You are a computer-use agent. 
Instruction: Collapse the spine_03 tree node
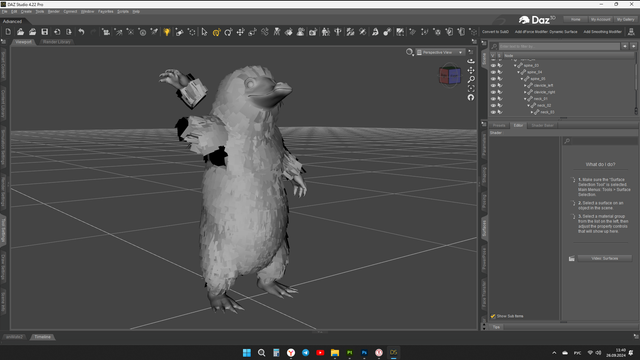click(515, 65)
